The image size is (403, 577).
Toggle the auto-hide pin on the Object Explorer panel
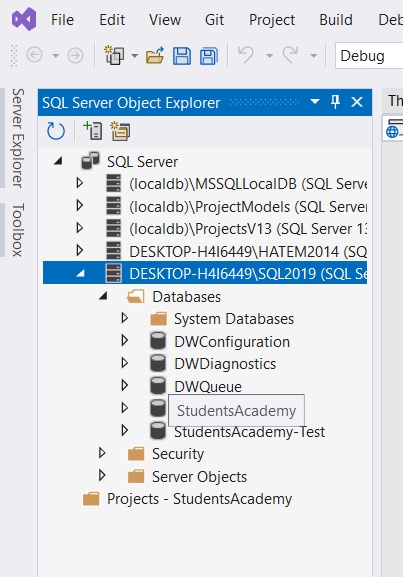(x=335, y=102)
